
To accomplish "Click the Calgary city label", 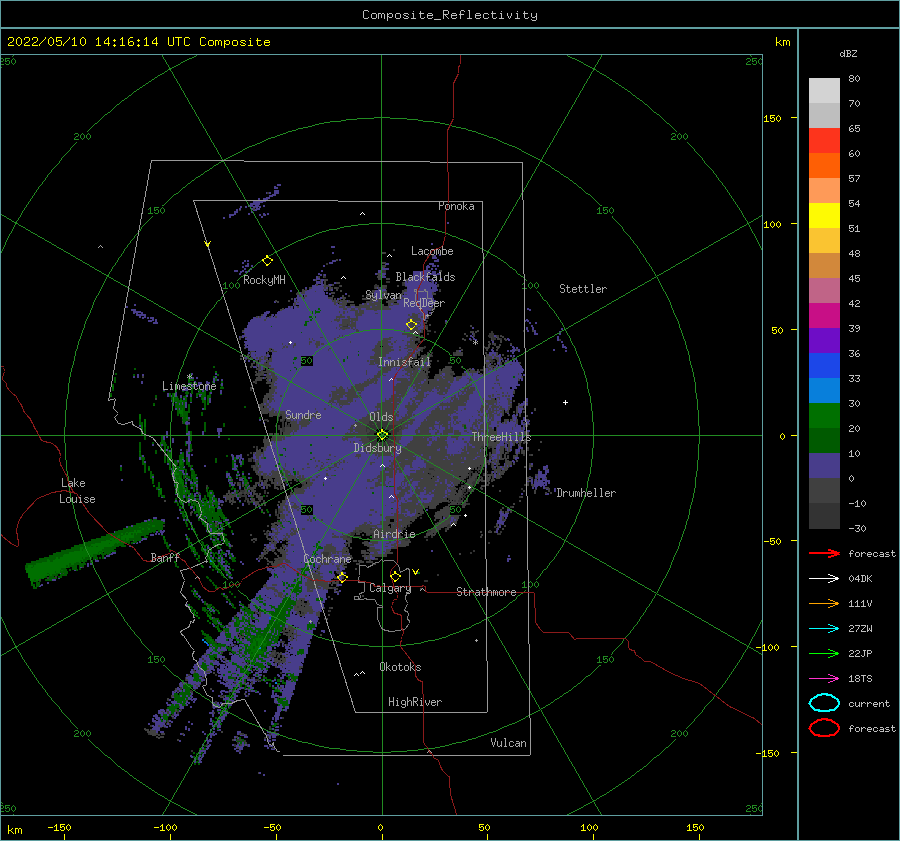I will pos(390,588).
